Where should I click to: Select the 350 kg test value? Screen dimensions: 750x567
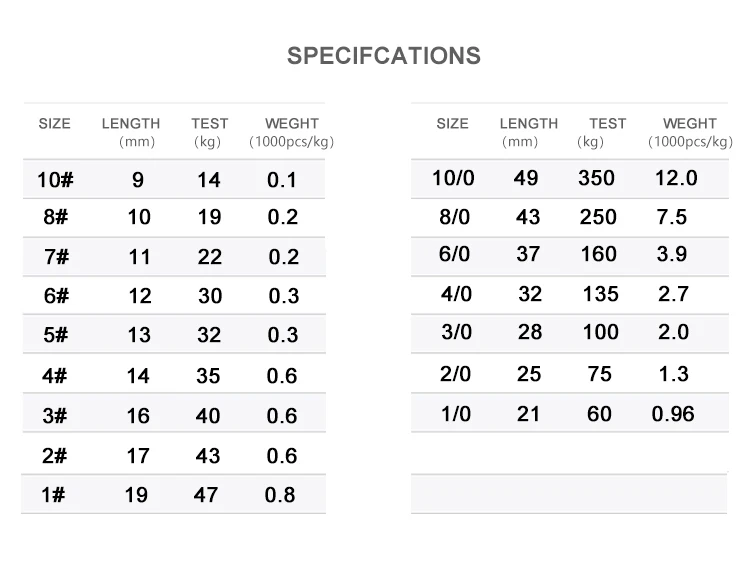(x=598, y=178)
